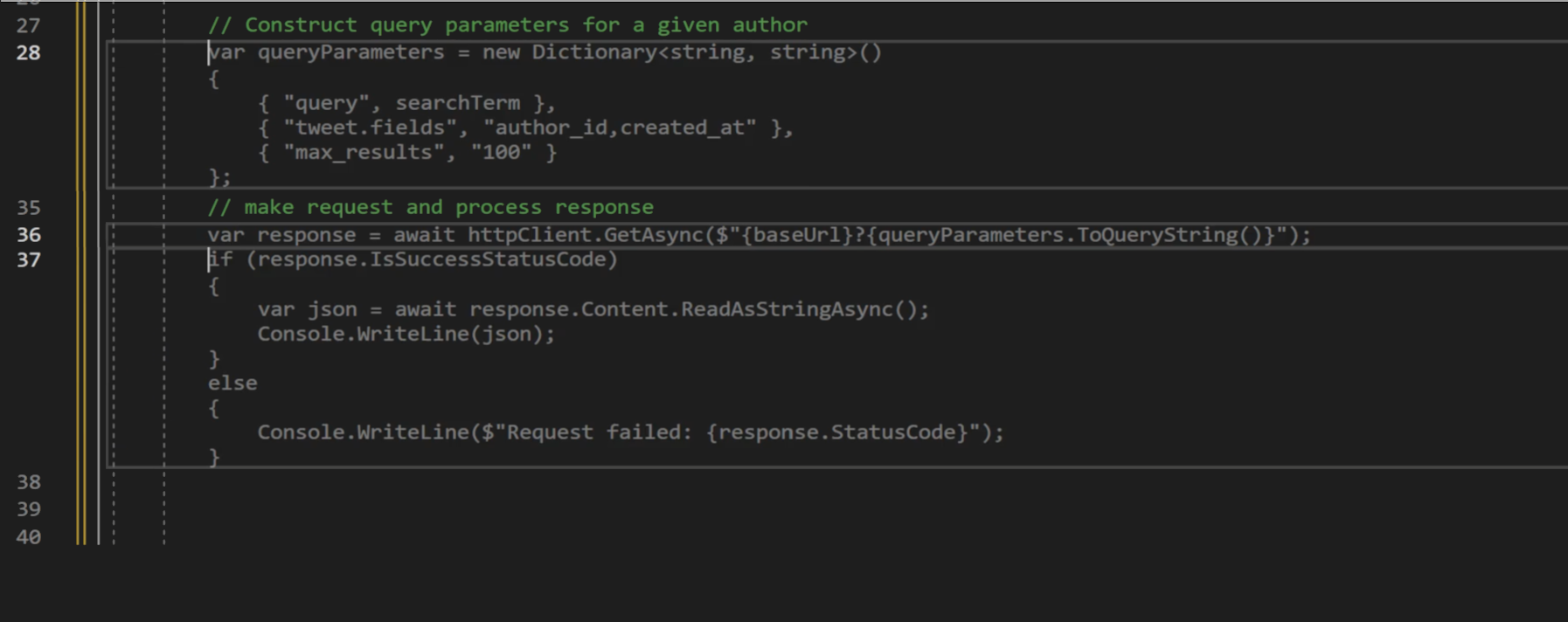
Task: Click the ToQueryString method call
Action: point(1157,235)
